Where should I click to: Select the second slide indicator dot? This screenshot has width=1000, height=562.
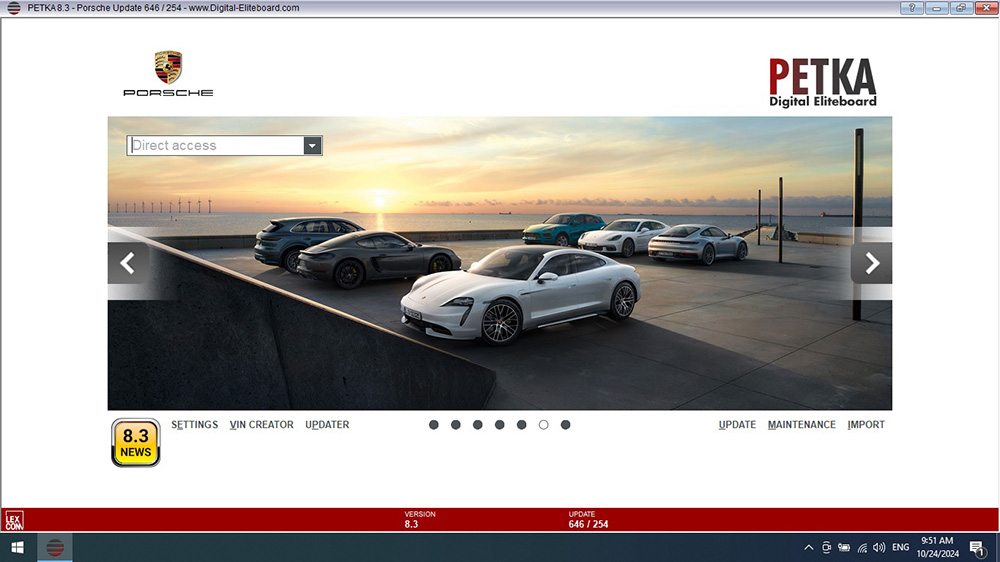pyautogui.click(x=455, y=425)
